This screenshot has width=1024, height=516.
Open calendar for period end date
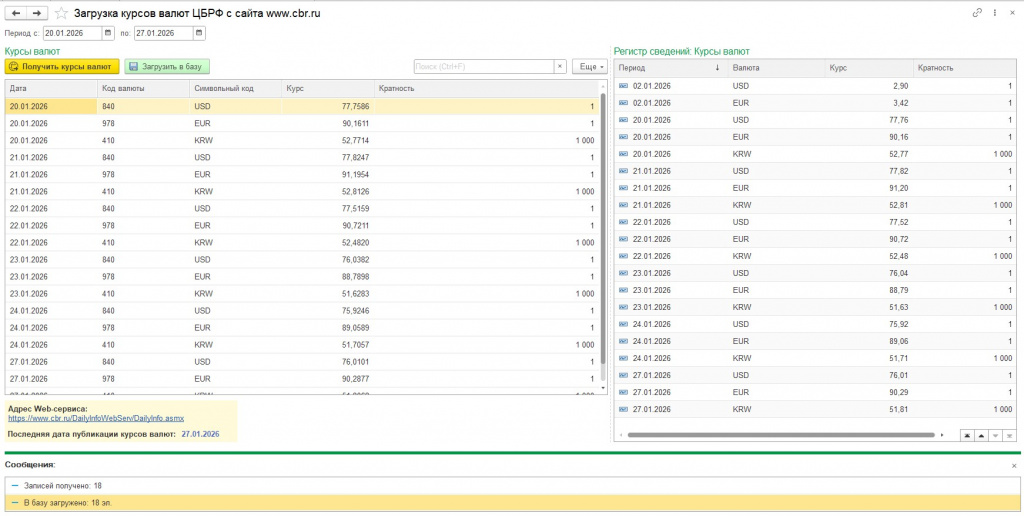pyautogui.click(x=199, y=33)
